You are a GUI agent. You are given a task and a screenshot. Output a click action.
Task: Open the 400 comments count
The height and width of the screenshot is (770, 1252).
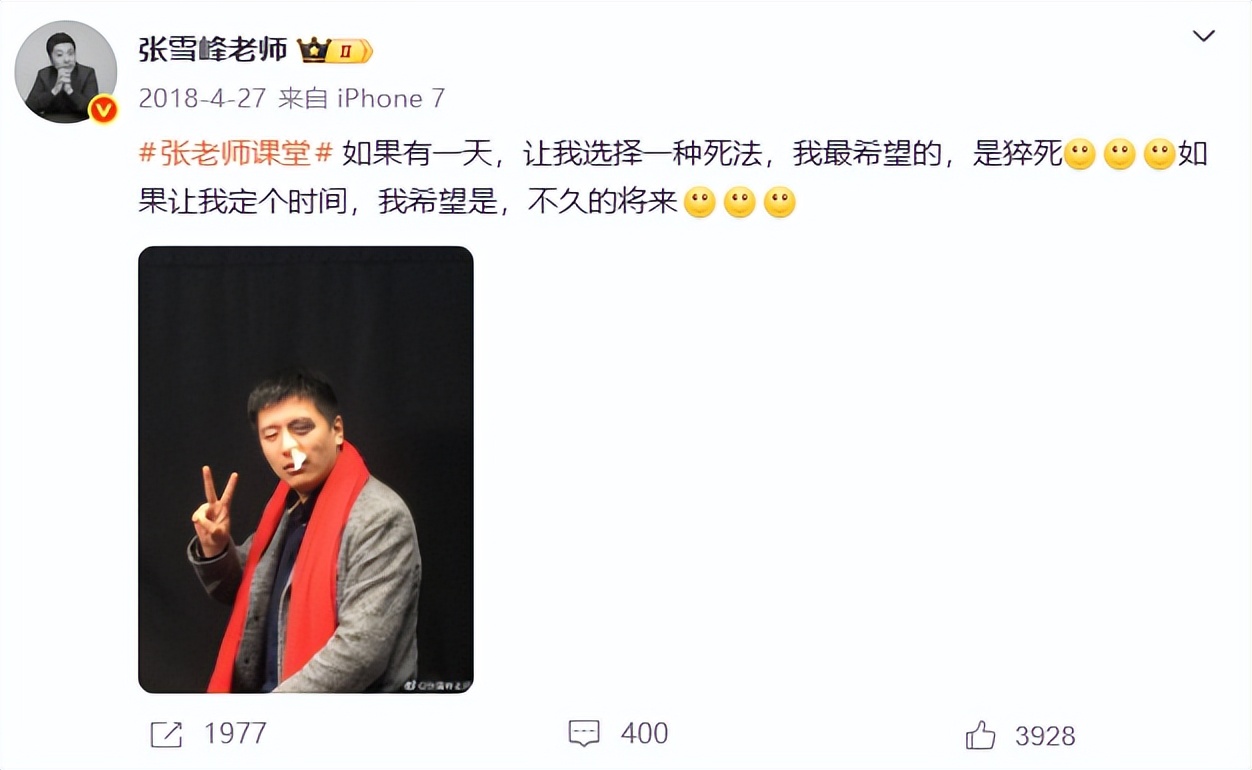point(644,734)
